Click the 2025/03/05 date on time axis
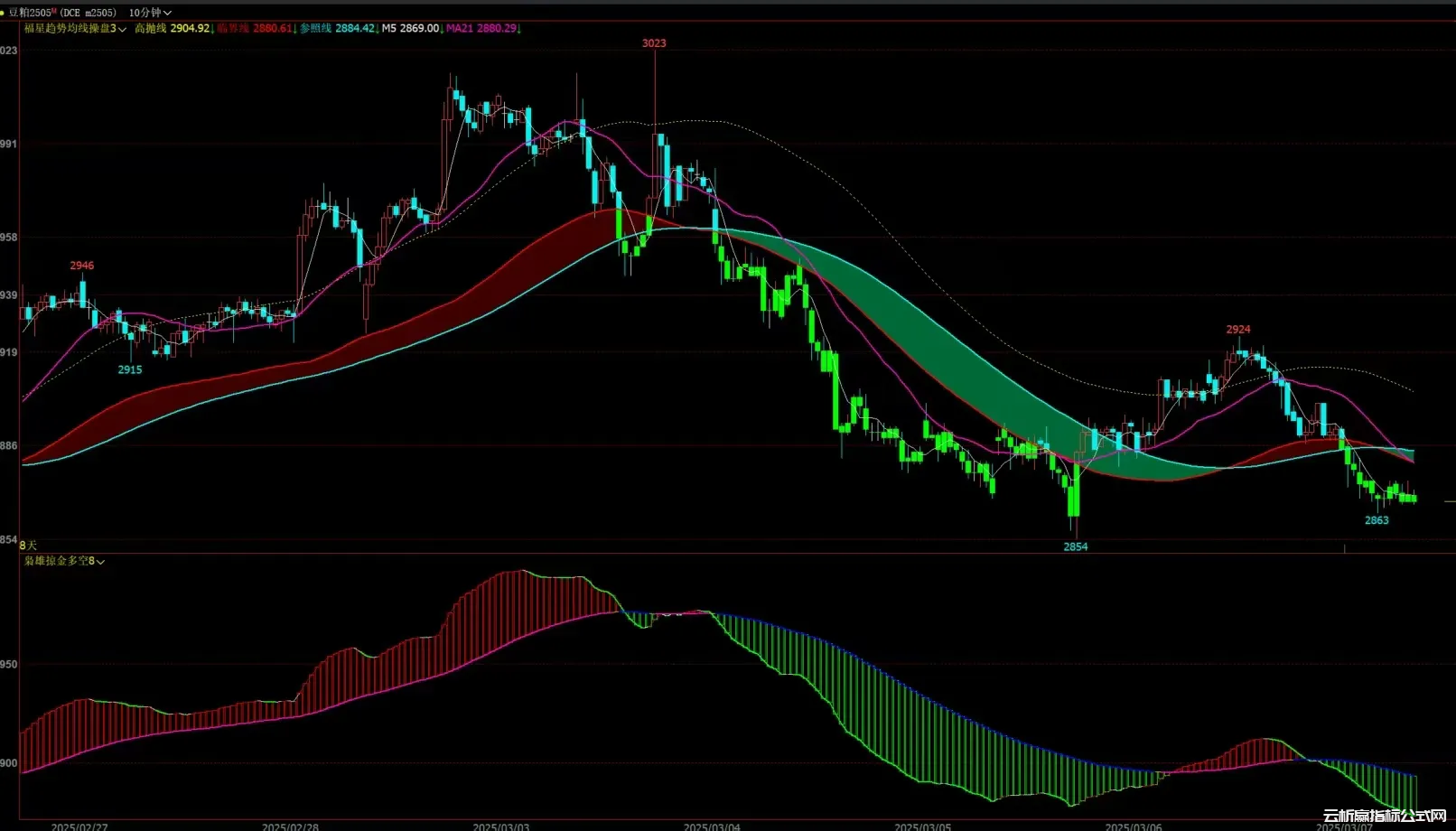Image resolution: width=1456 pixels, height=831 pixels. (922, 826)
